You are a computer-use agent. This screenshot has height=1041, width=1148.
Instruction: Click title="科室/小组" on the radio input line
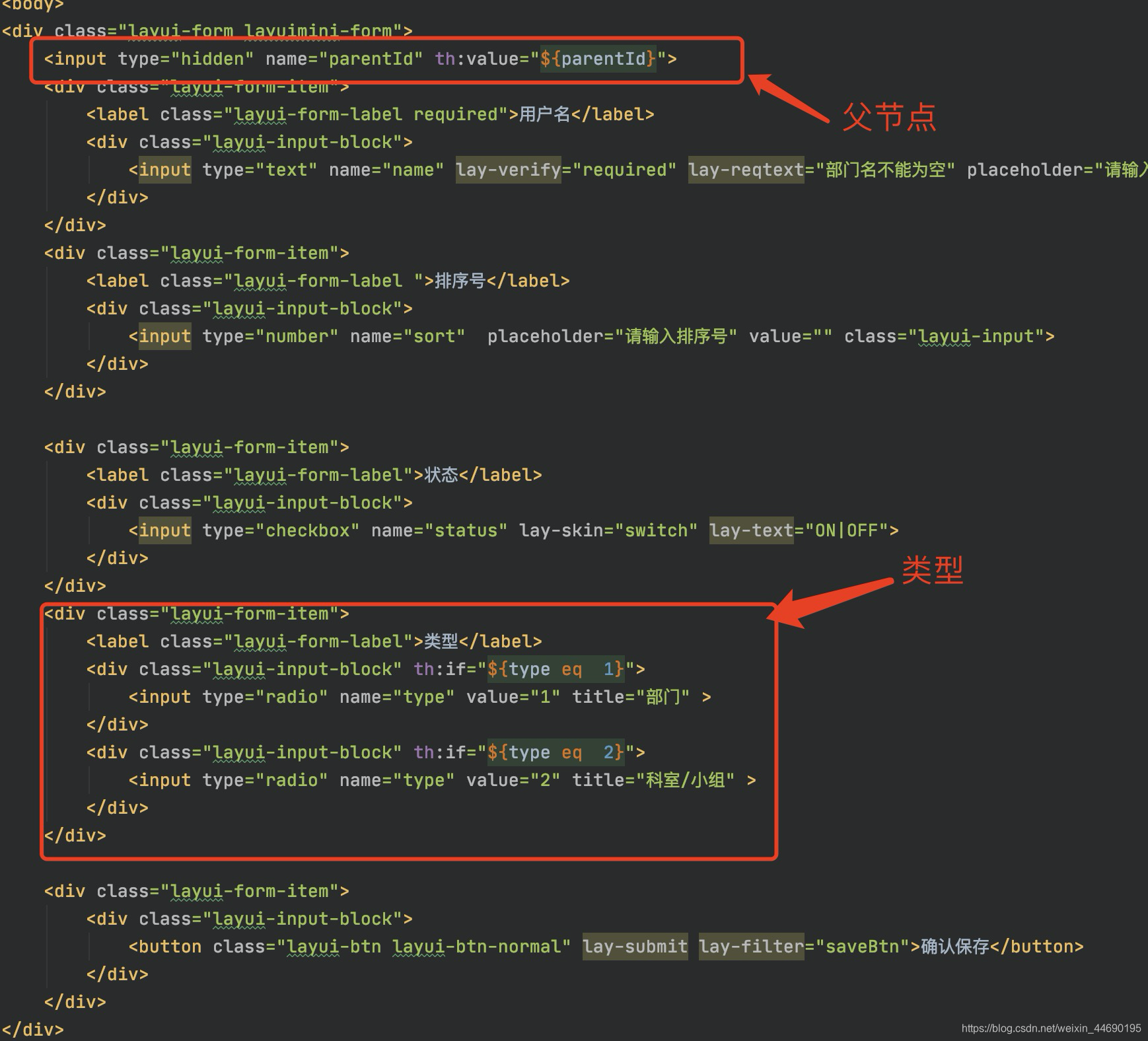click(653, 780)
